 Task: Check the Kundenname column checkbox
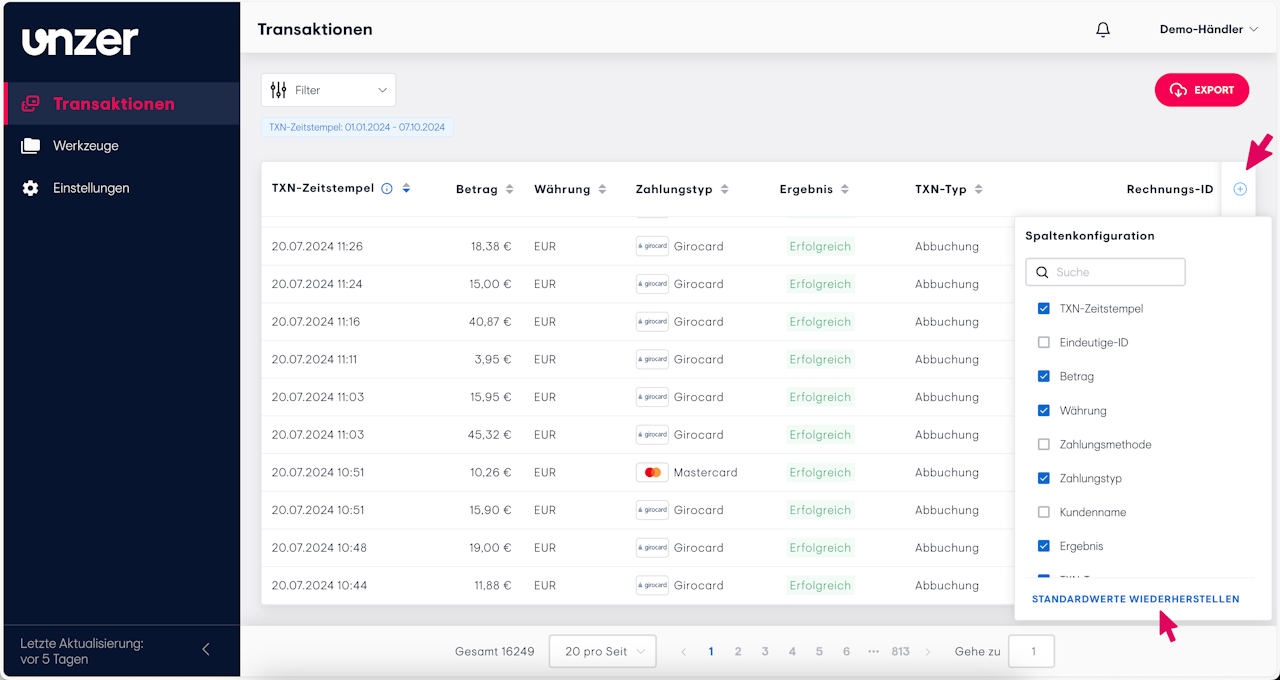[x=1044, y=513]
